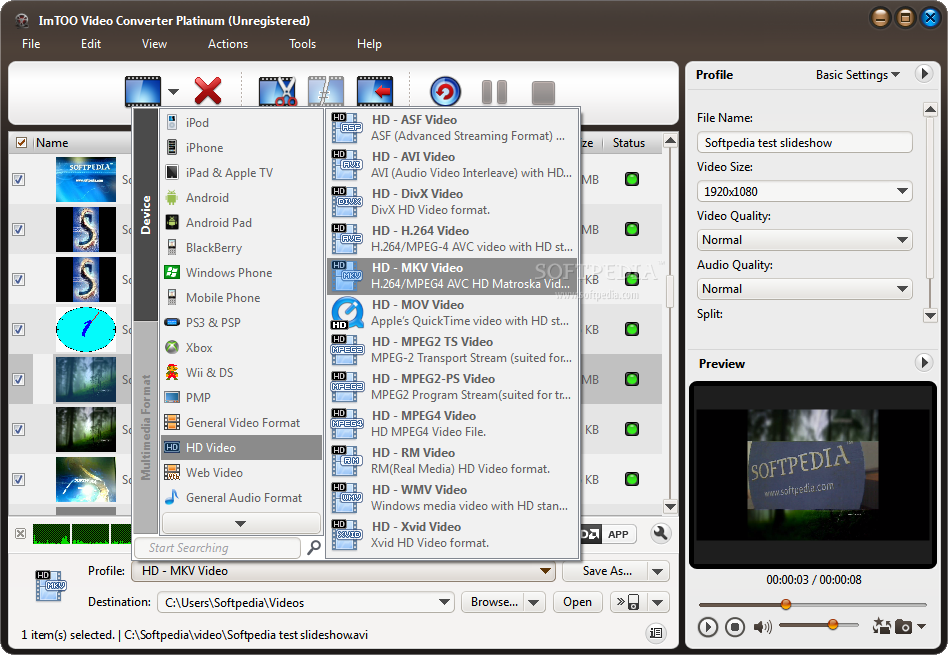
Task: Pick HD - RM Video icon
Action: pos(346,460)
